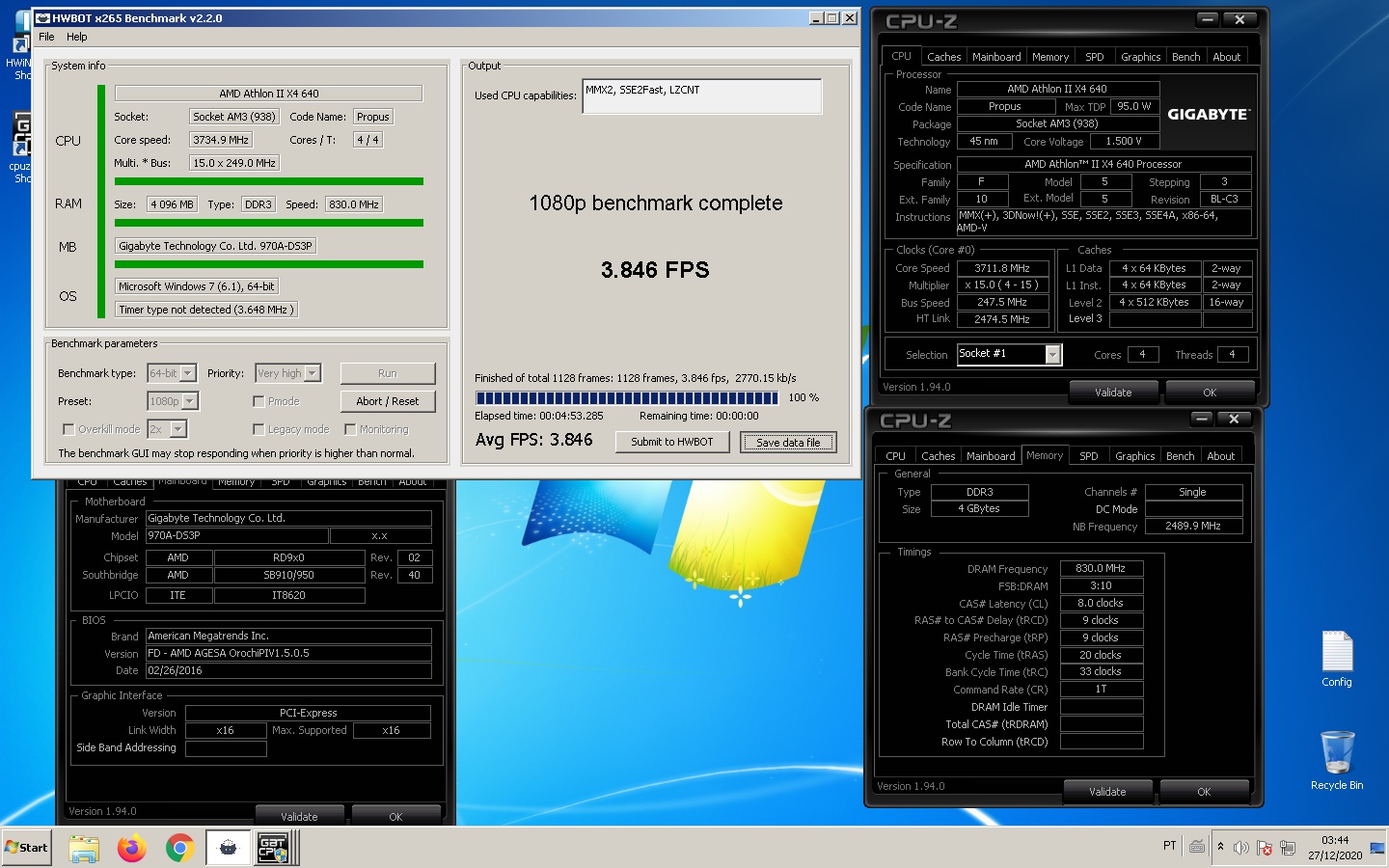
Task: Click the 970A-DS3P model field
Action: (x=236, y=535)
